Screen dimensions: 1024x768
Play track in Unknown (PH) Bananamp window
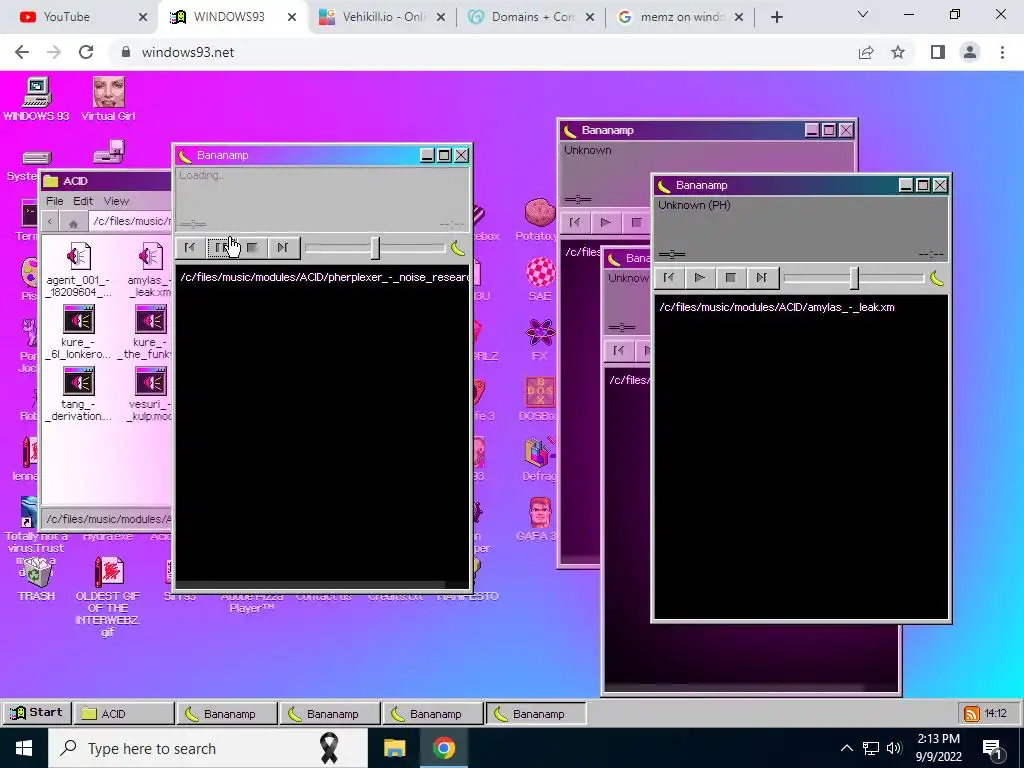pos(699,278)
